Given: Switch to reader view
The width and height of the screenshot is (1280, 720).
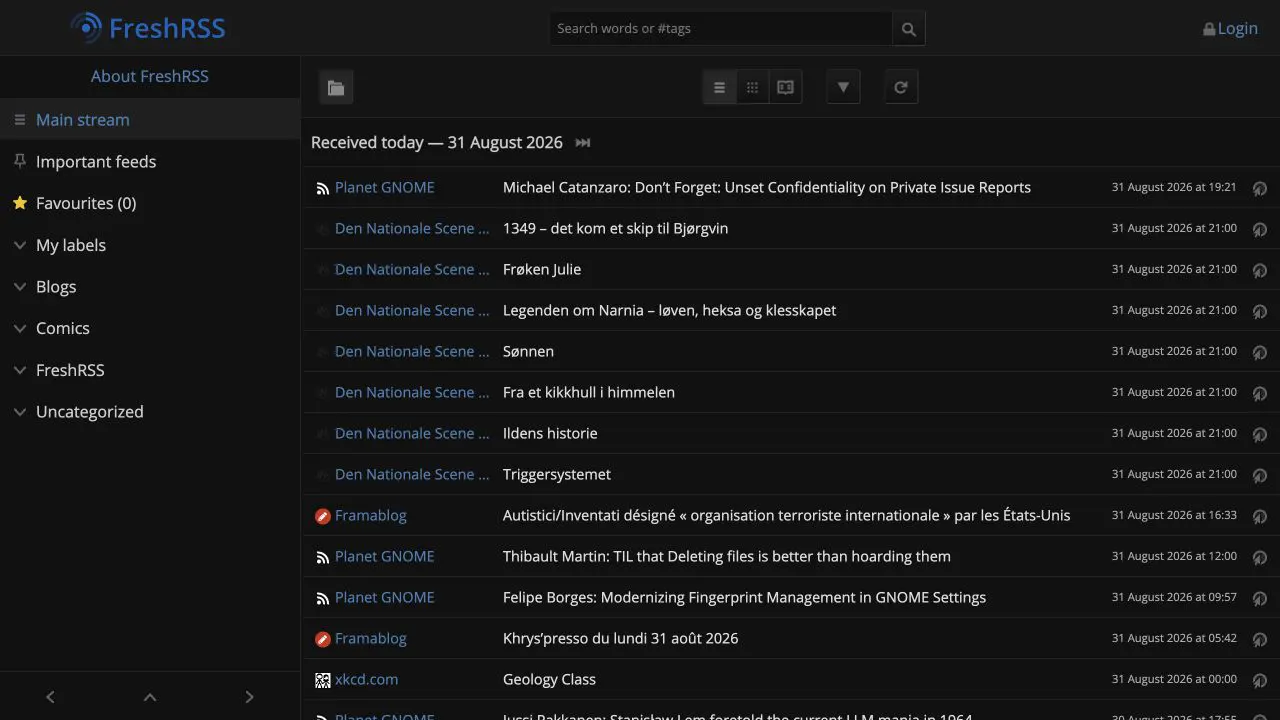Looking at the screenshot, I should (785, 88).
